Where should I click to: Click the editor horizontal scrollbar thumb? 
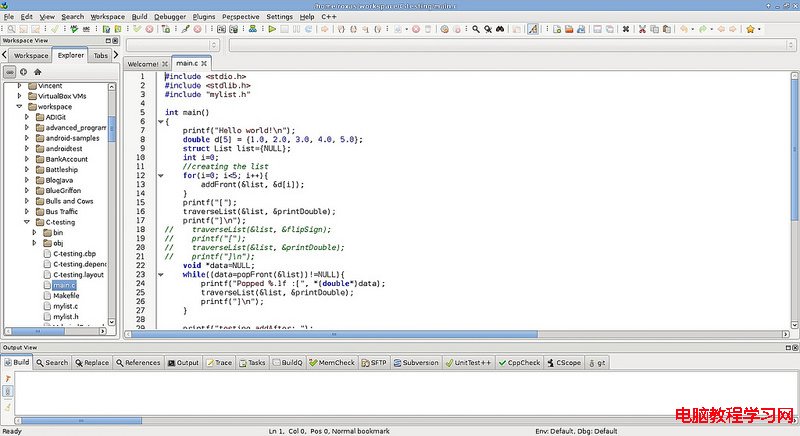click(334, 334)
